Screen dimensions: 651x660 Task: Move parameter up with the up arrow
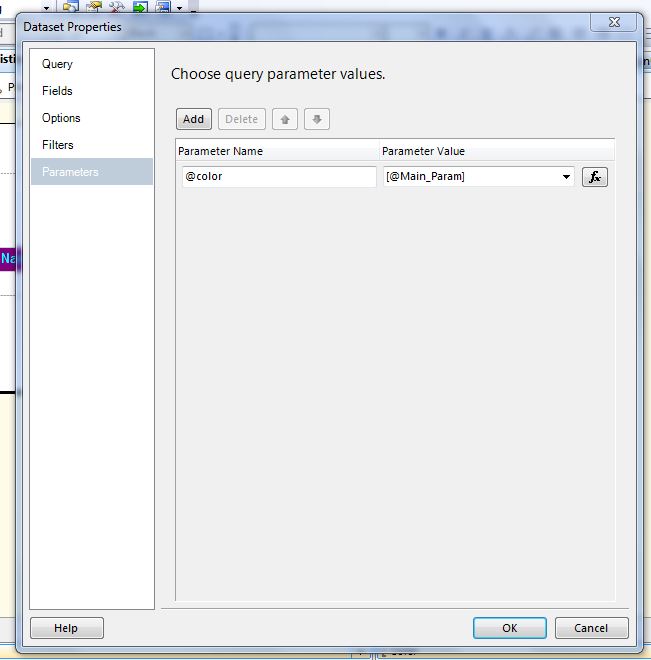coord(285,120)
